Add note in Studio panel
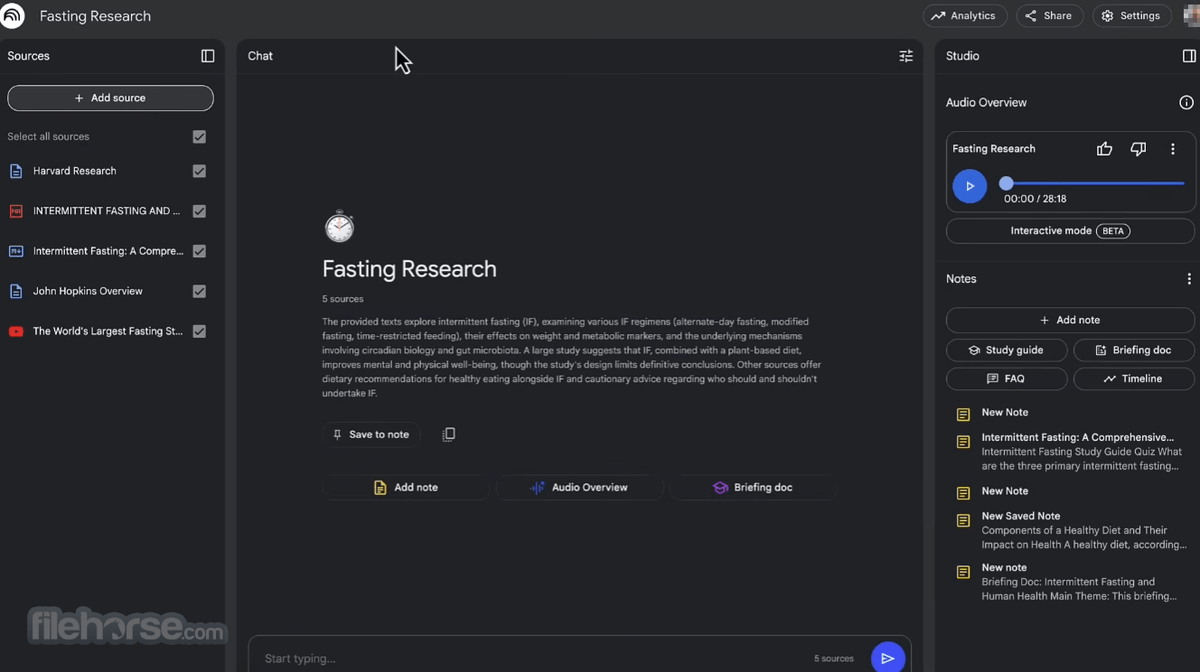The image size is (1200, 672). tap(1070, 320)
